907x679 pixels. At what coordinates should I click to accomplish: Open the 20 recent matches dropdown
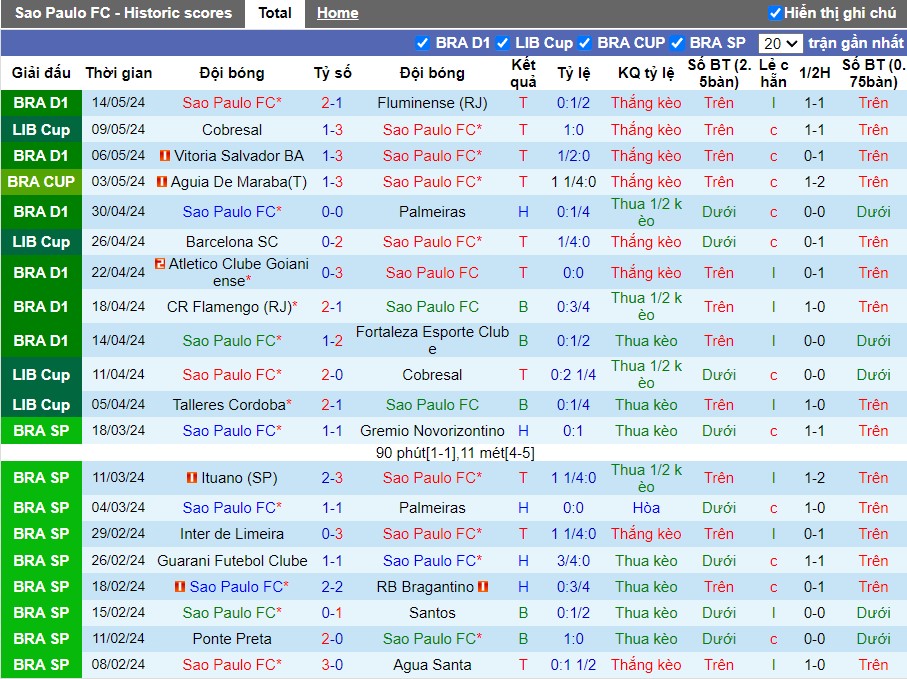tap(780, 43)
